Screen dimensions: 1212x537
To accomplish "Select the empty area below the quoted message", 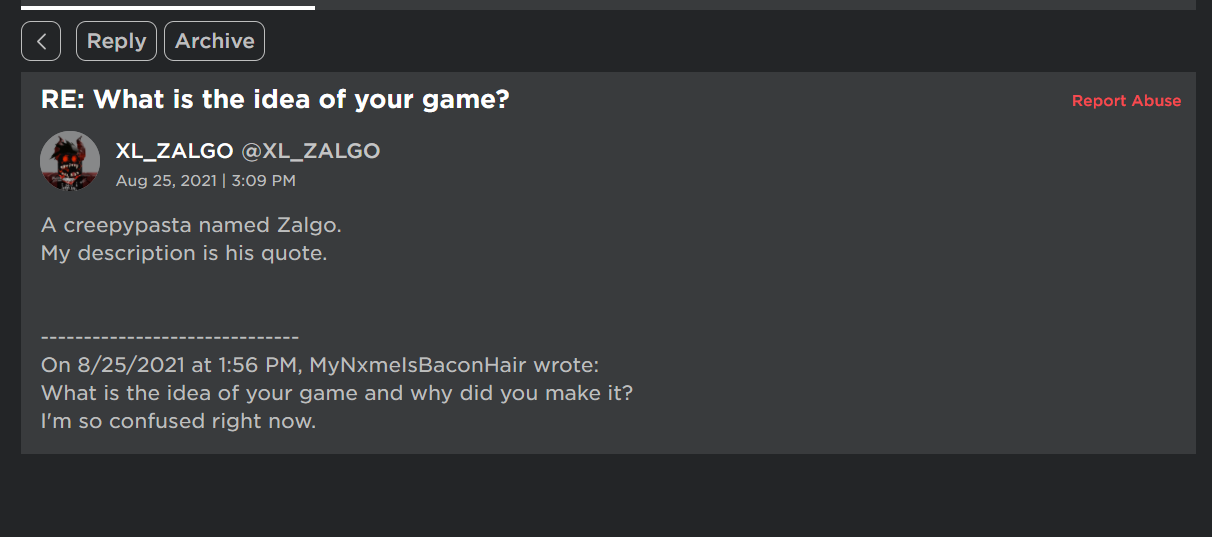I will [x=608, y=495].
